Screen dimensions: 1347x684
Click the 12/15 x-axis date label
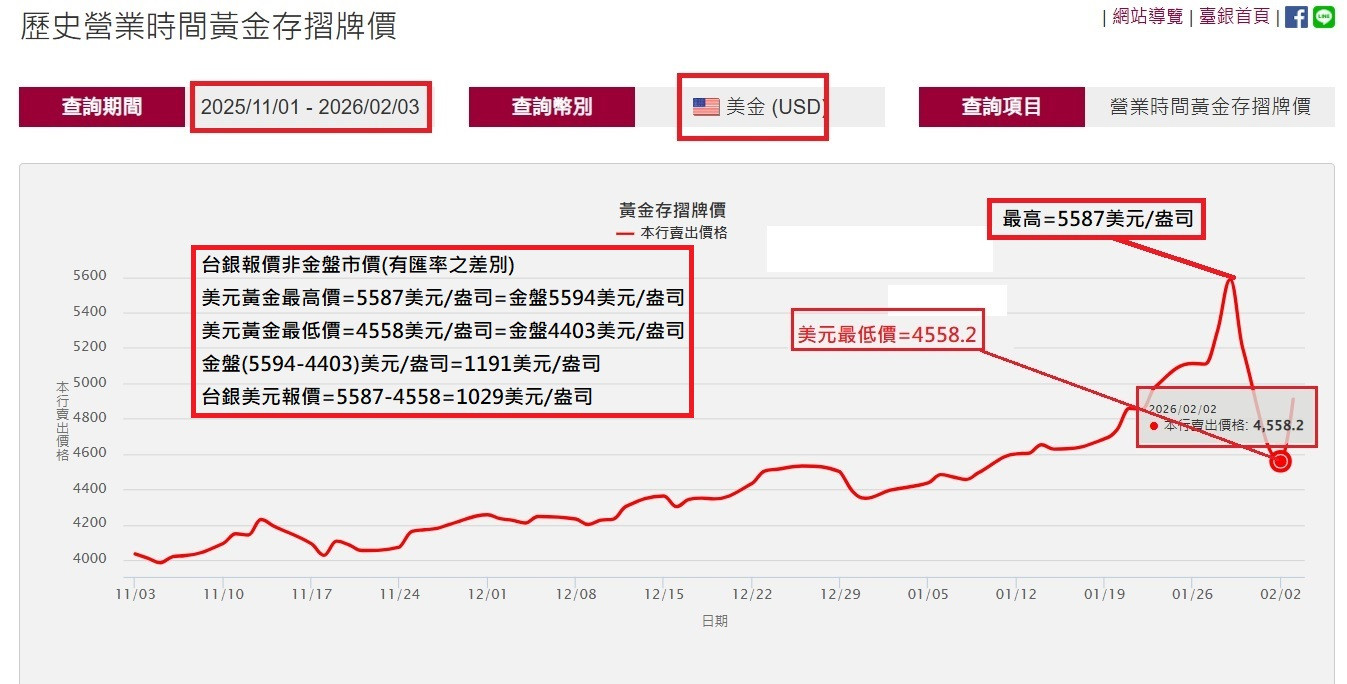664,594
